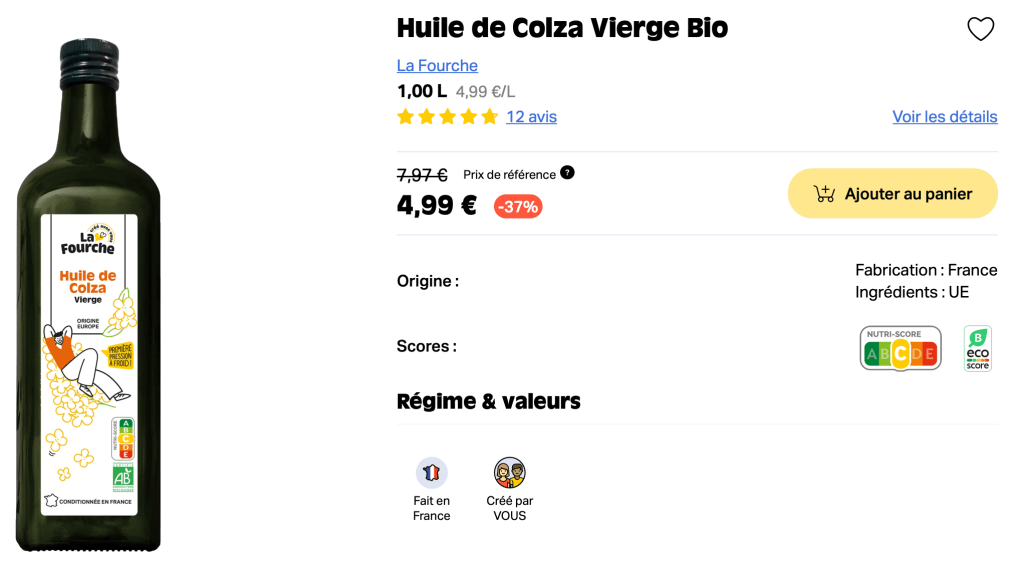
Task: Click the cart icon in add button
Action: click(x=824, y=194)
